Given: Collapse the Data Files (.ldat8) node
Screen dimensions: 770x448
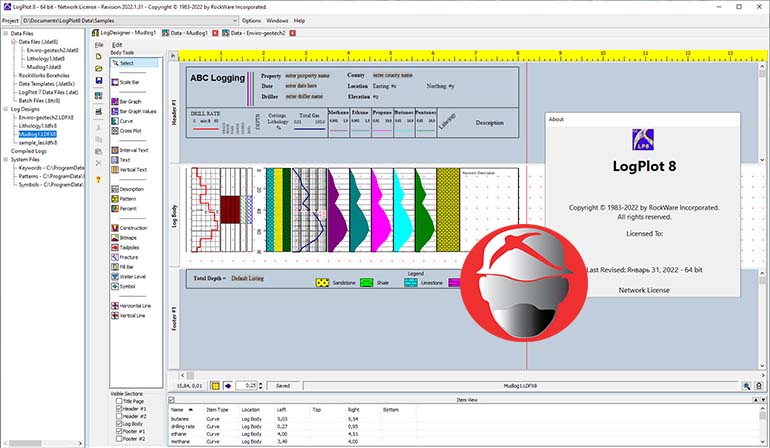Looking at the screenshot, I should coord(14,42).
